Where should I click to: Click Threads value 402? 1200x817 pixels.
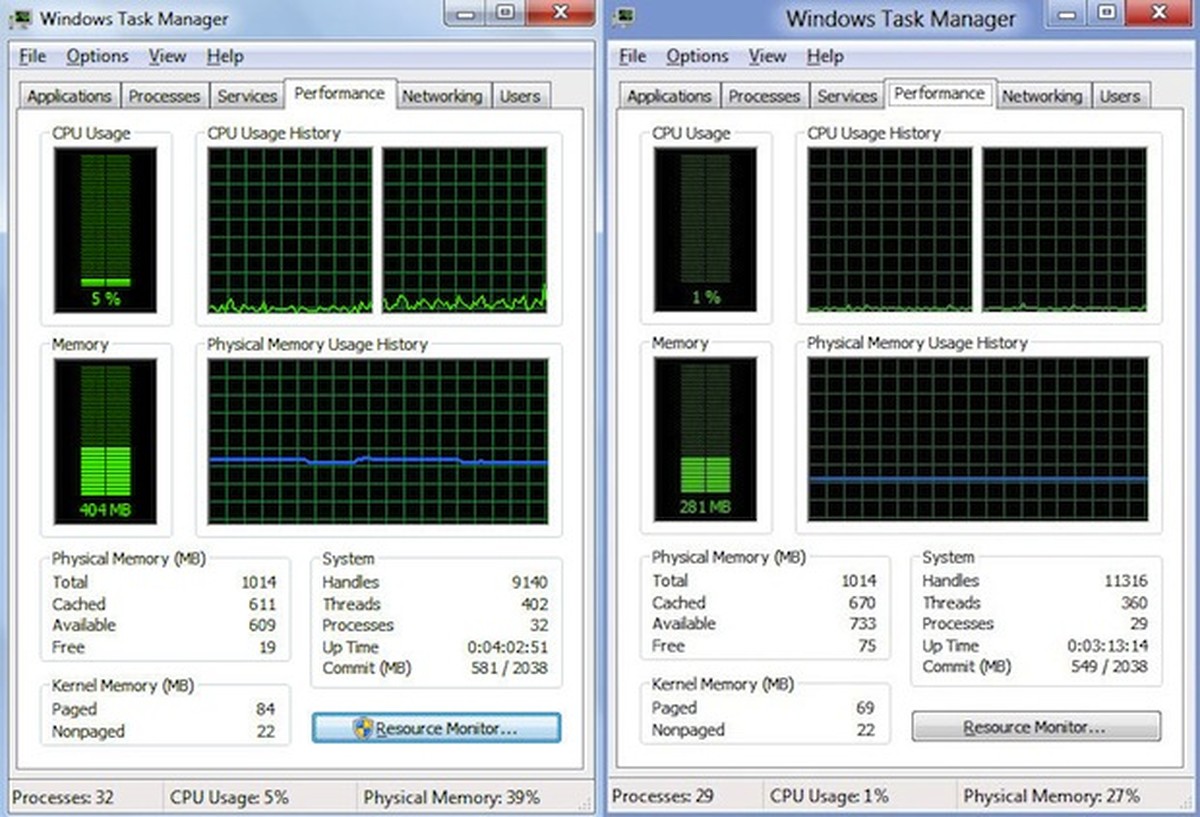pos(534,604)
